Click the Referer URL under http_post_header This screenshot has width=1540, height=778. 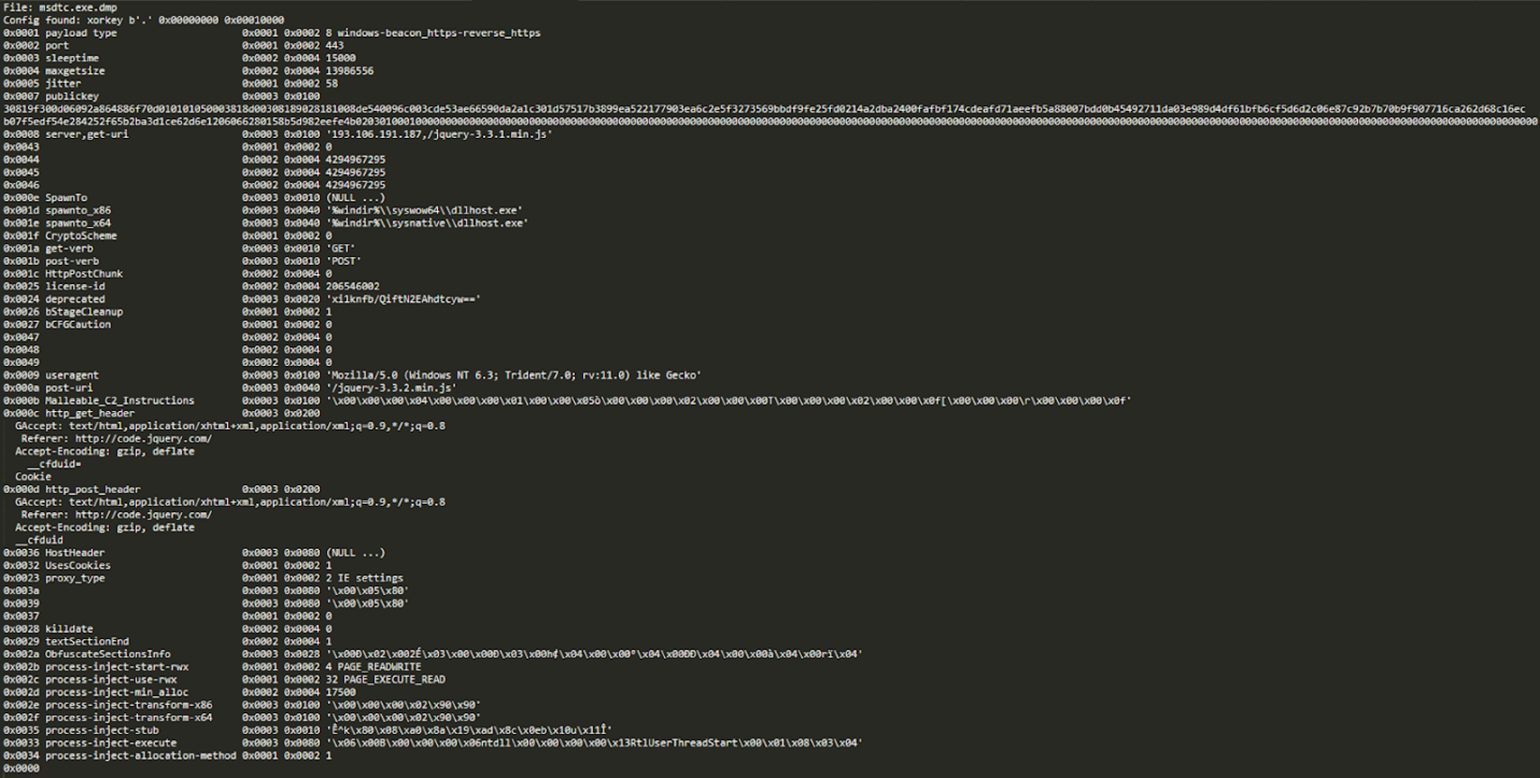143,515
